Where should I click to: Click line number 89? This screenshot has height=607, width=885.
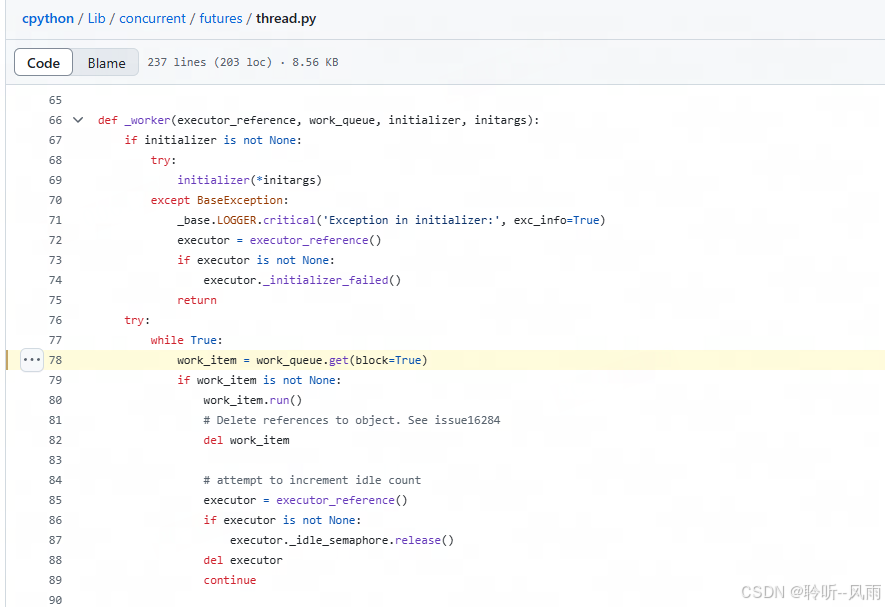(x=55, y=580)
